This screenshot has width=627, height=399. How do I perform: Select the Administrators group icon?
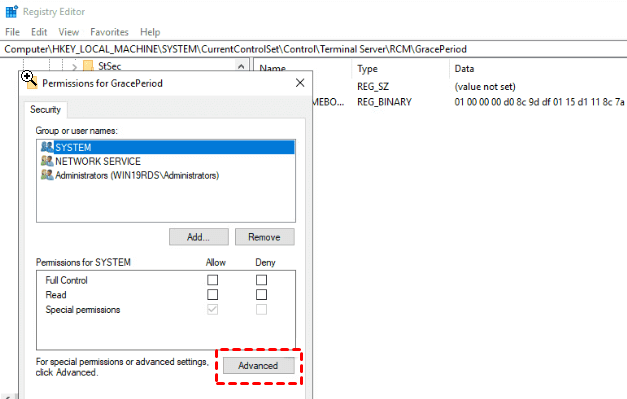point(47,175)
